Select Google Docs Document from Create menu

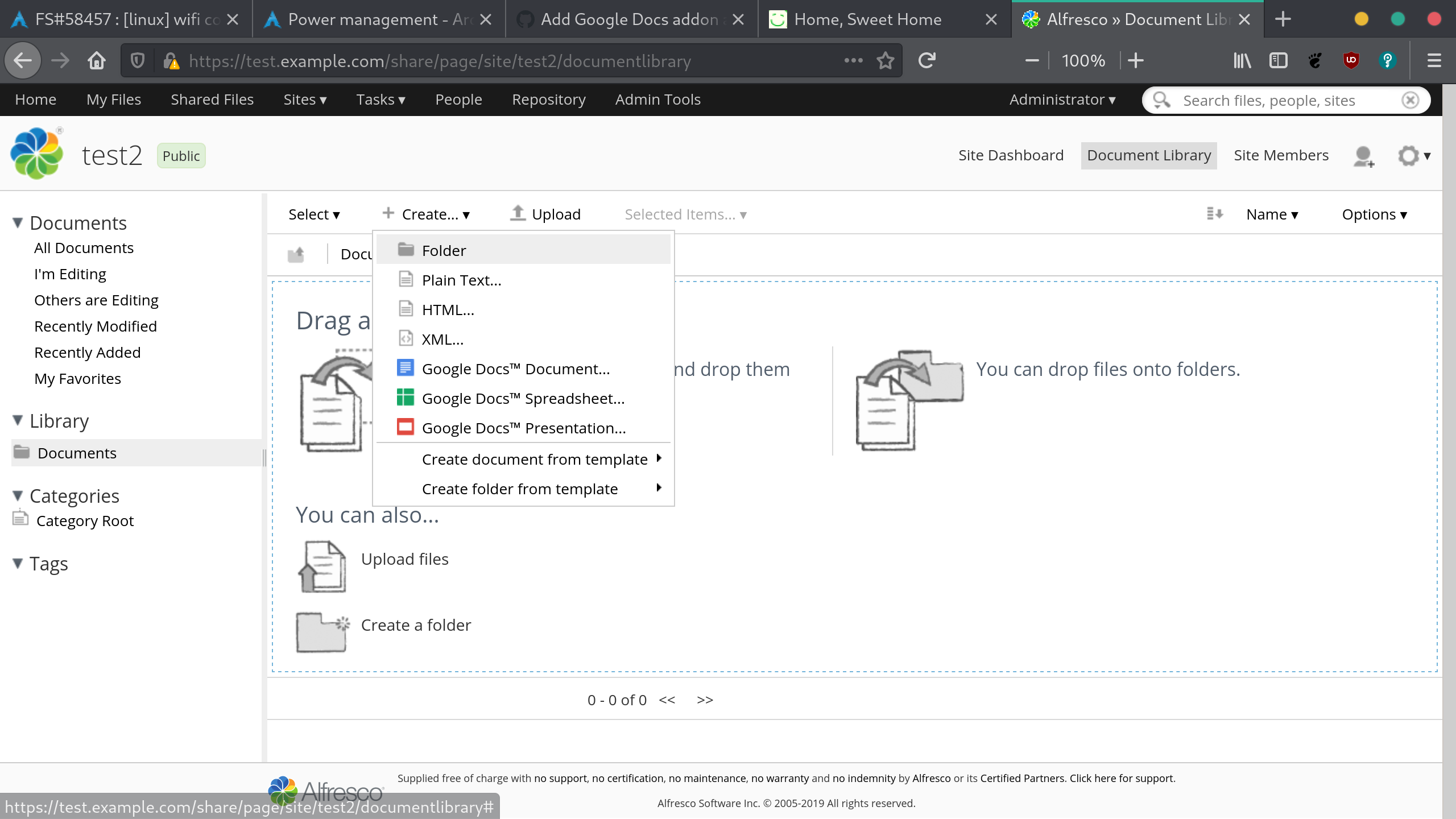point(515,369)
